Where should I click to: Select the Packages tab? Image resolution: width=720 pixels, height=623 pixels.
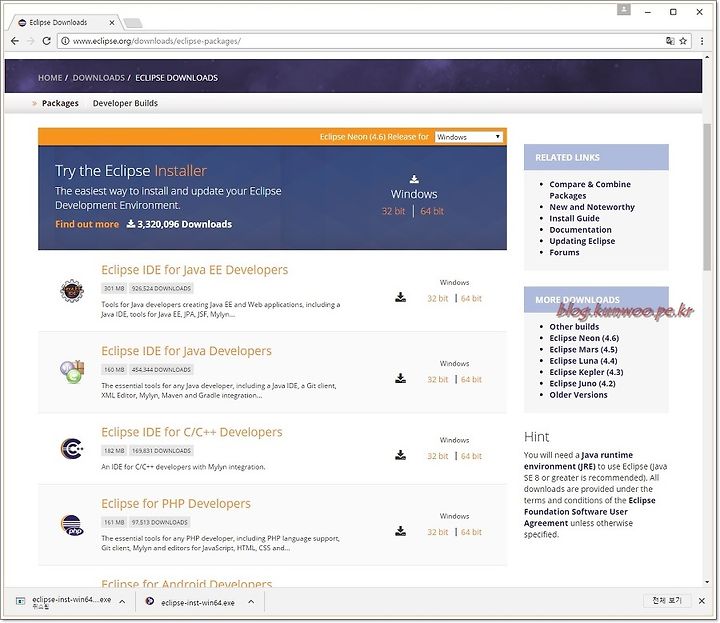pos(60,103)
